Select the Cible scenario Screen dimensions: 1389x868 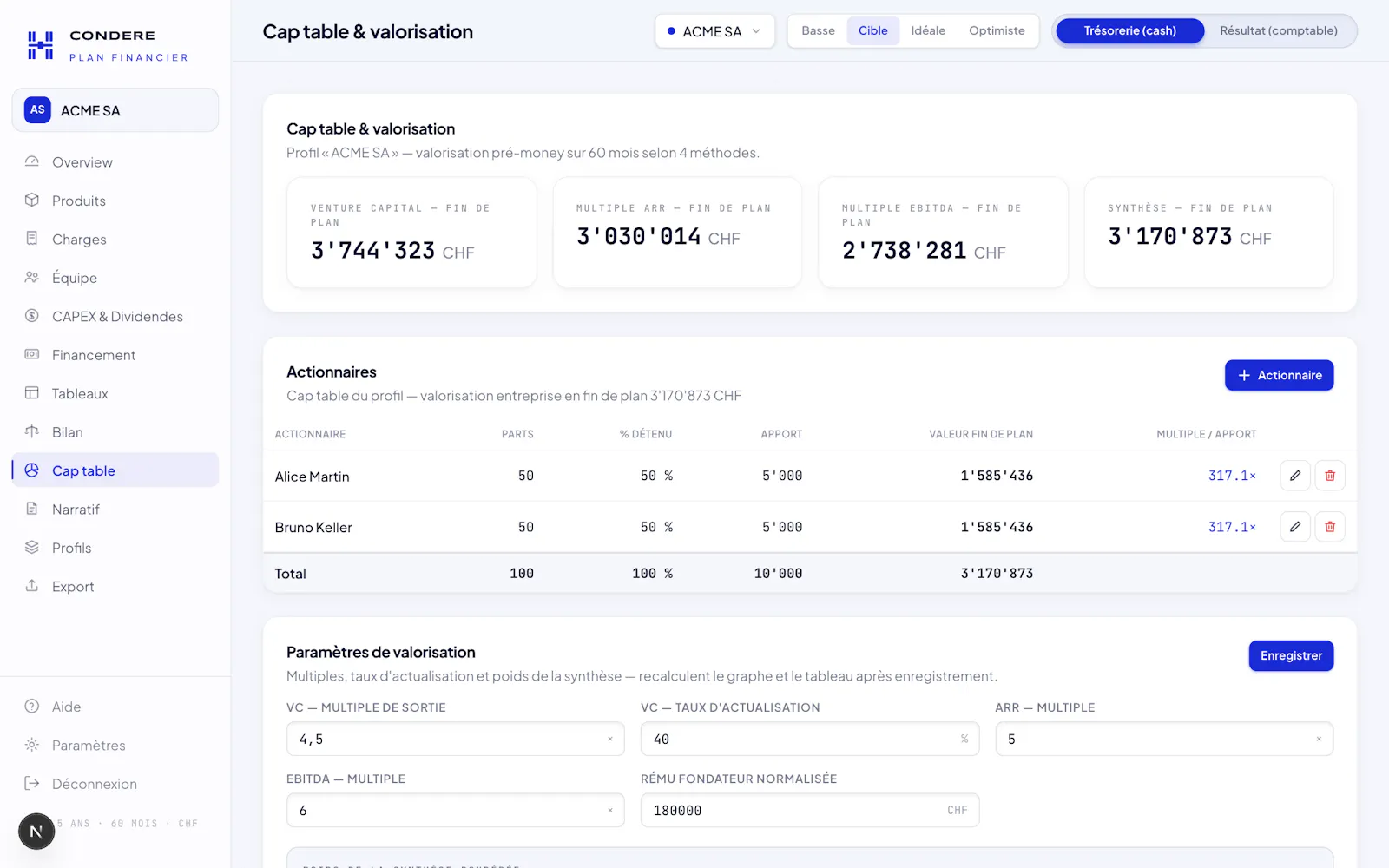click(x=872, y=31)
